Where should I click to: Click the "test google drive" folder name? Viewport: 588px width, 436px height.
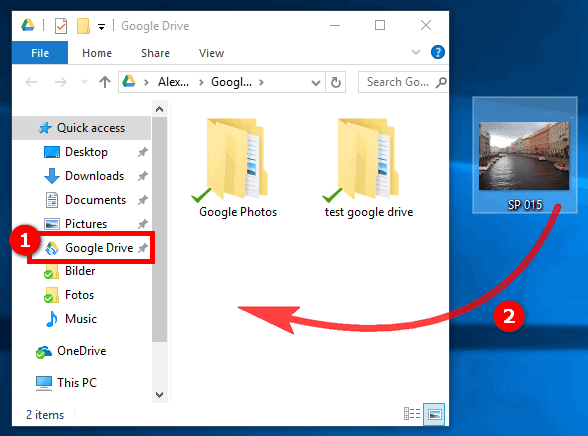pyautogui.click(x=369, y=212)
